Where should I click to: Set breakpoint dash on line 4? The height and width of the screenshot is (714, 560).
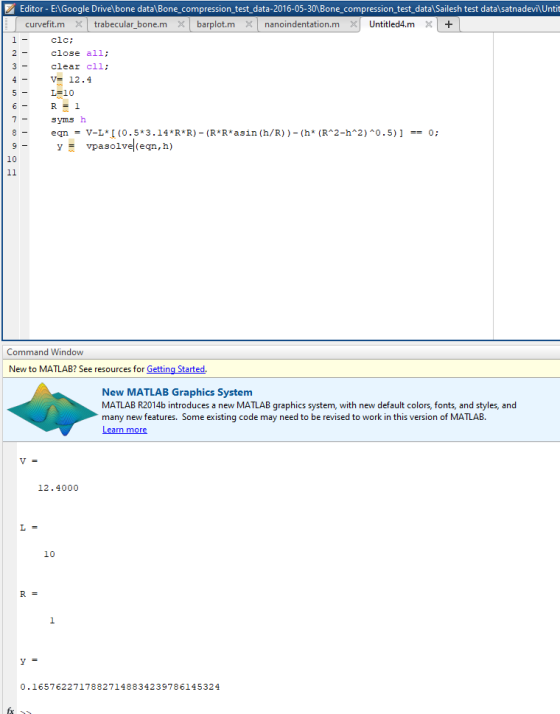[25, 80]
